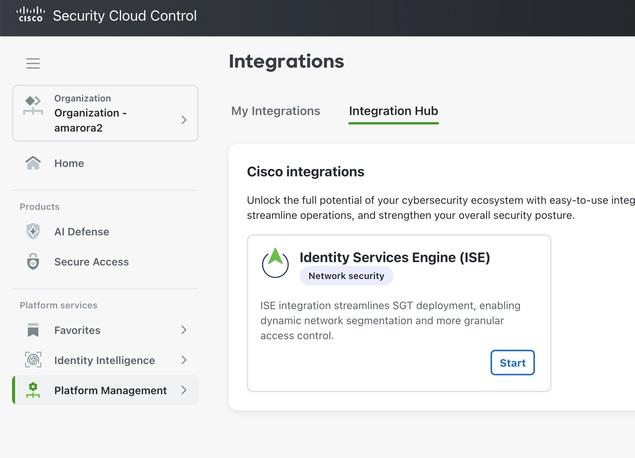Click the AI Defense shield icon
635x458 pixels.
pos(33,231)
